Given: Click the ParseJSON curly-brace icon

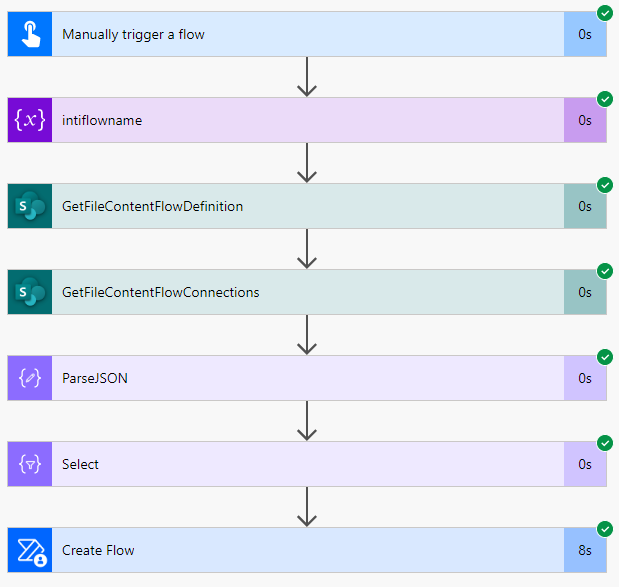Looking at the screenshot, I should [29, 378].
